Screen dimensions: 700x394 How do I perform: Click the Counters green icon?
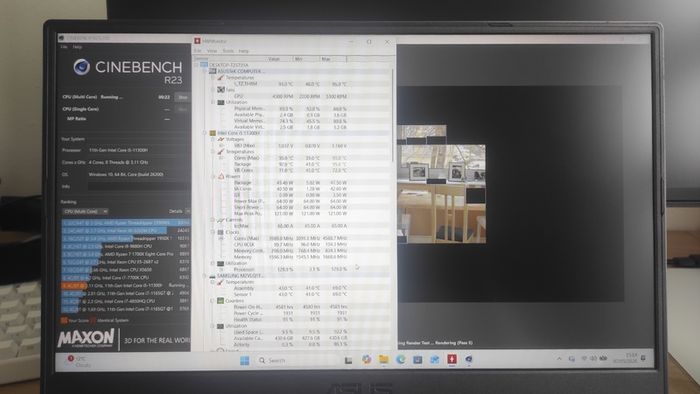point(221,301)
